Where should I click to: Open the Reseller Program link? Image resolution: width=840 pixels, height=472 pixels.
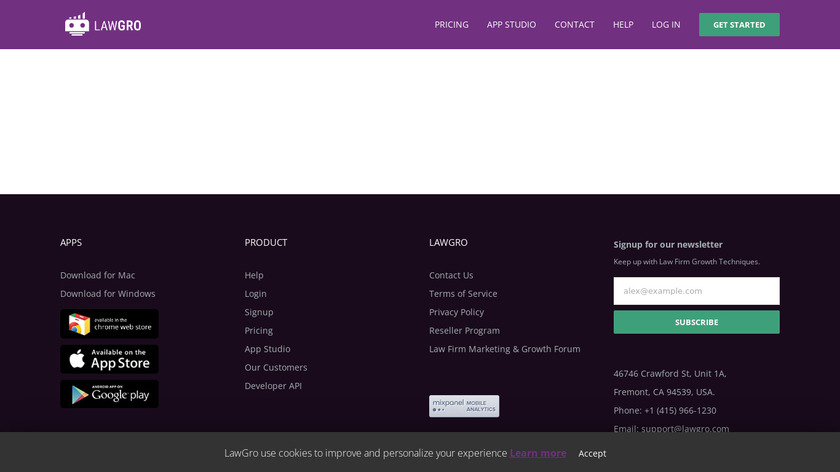(x=464, y=331)
